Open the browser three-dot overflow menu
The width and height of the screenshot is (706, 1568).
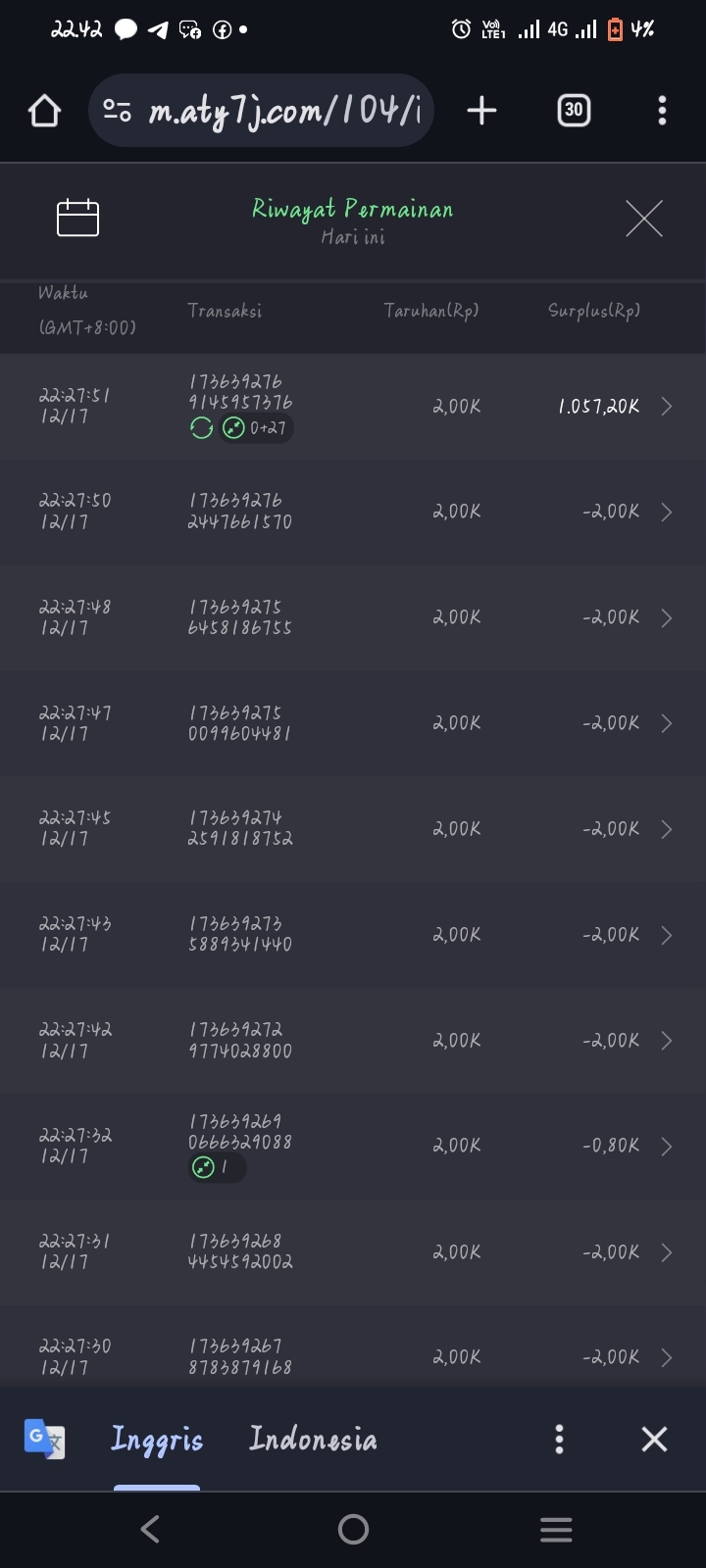[x=662, y=111]
